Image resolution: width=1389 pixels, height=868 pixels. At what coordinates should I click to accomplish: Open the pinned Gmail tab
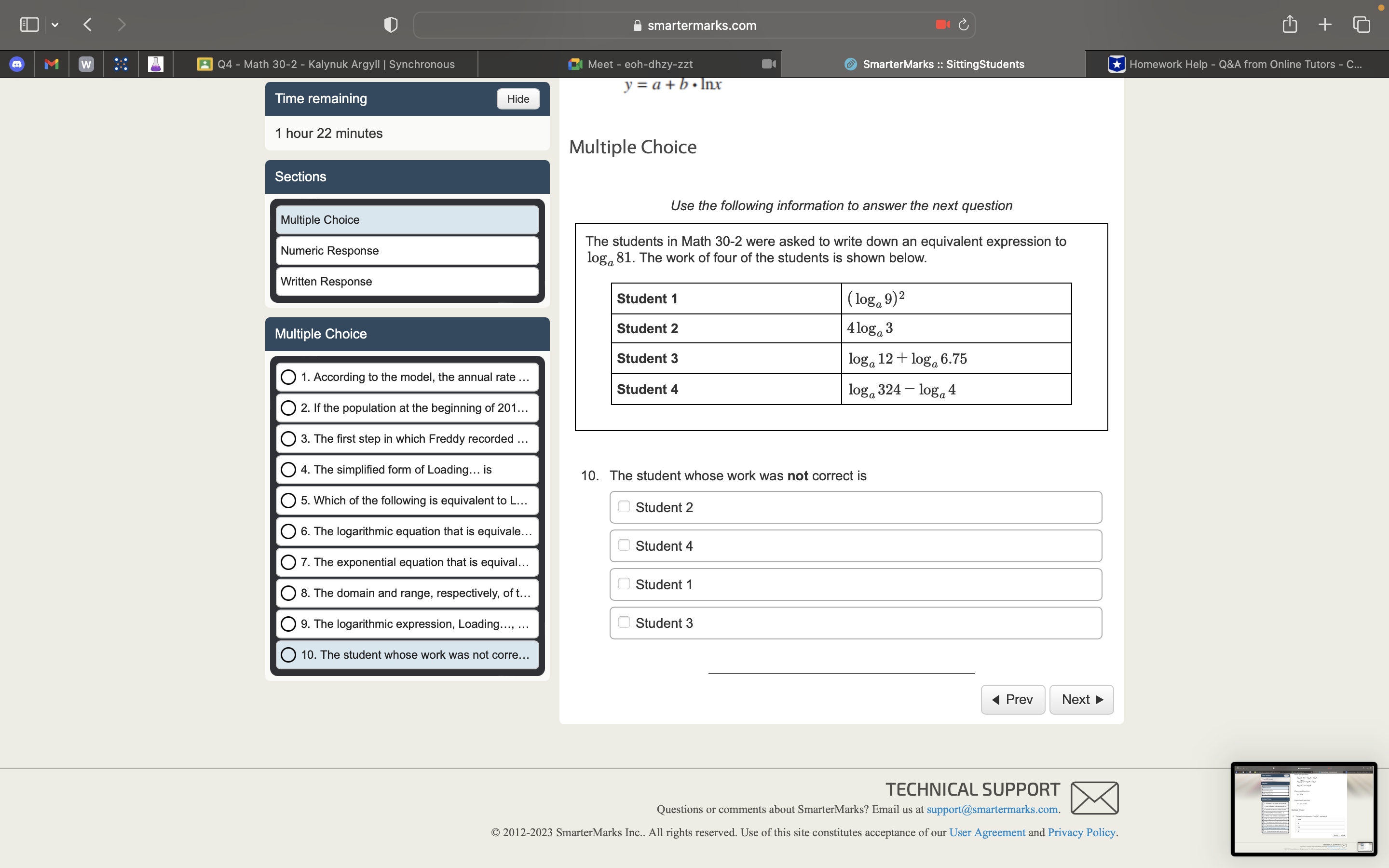click(52, 64)
